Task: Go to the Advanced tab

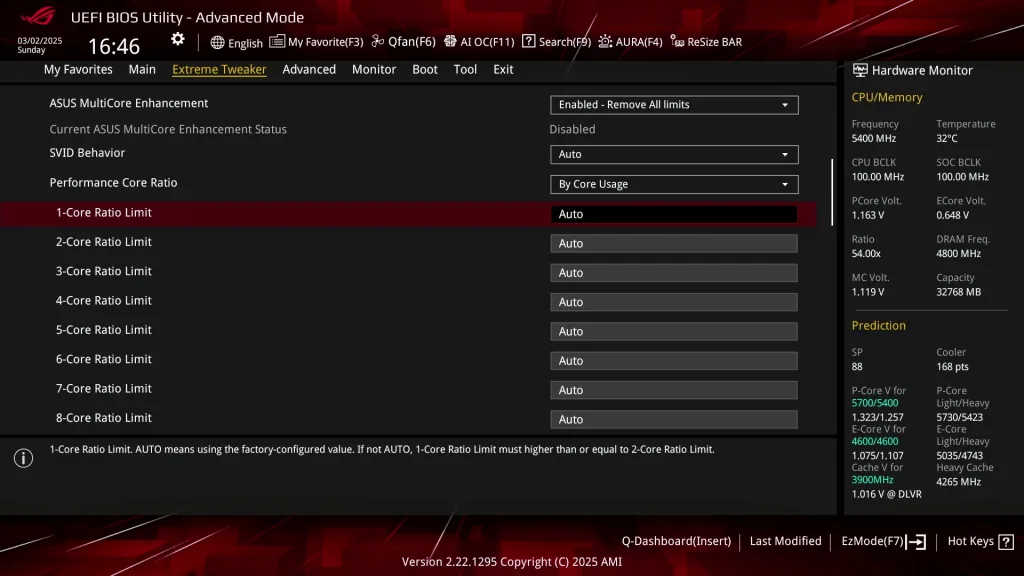Action: tap(309, 69)
